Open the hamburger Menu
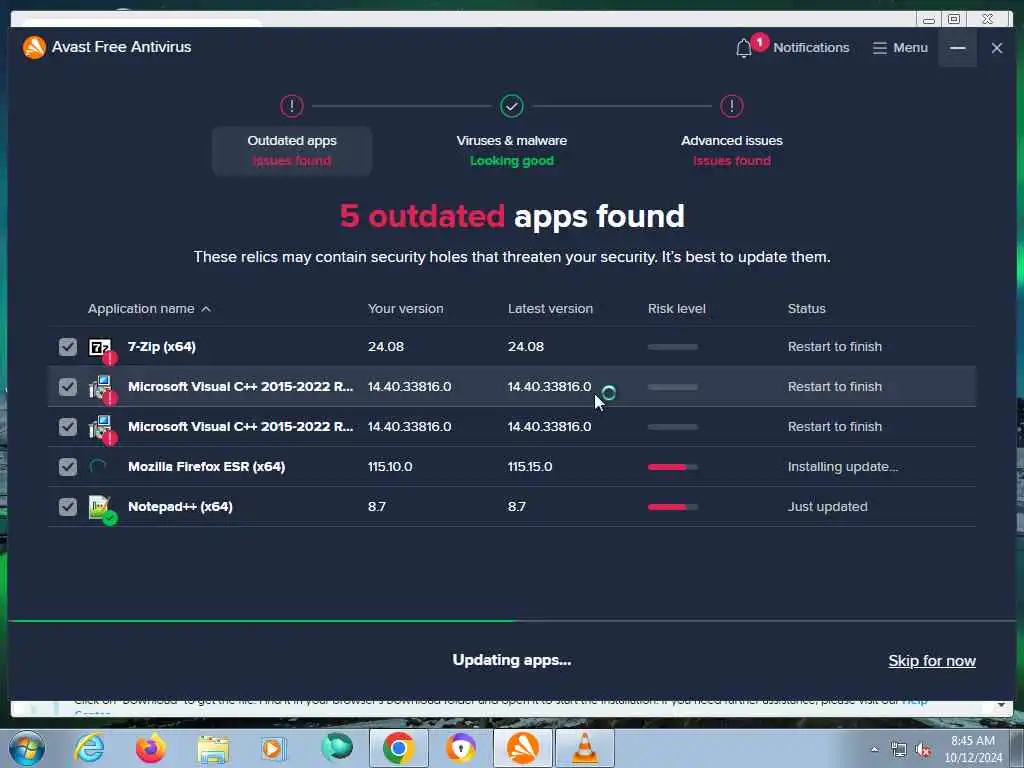The width and height of the screenshot is (1024, 768). coord(900,48)
